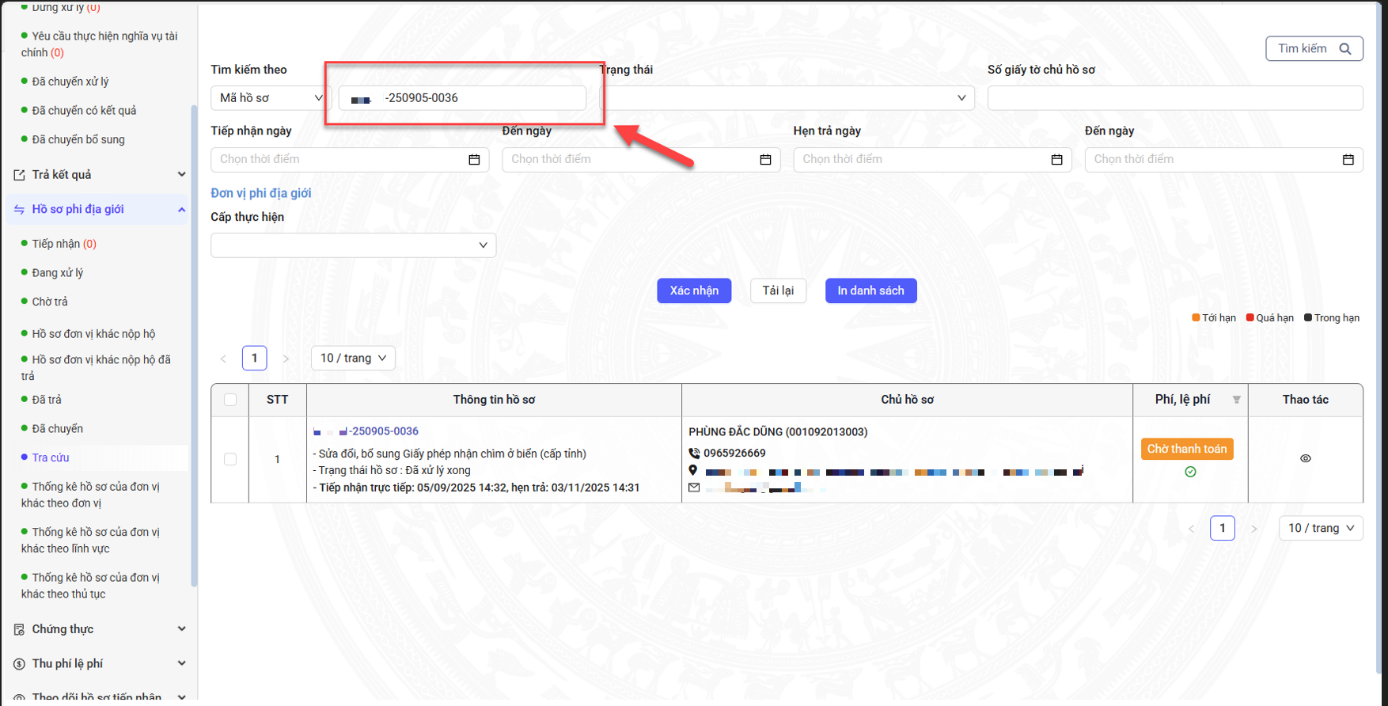This screenshot has height=706, width=1388.
Task: Click the Thu phí lệ phí dollar icon
Action: click(19, 664)
